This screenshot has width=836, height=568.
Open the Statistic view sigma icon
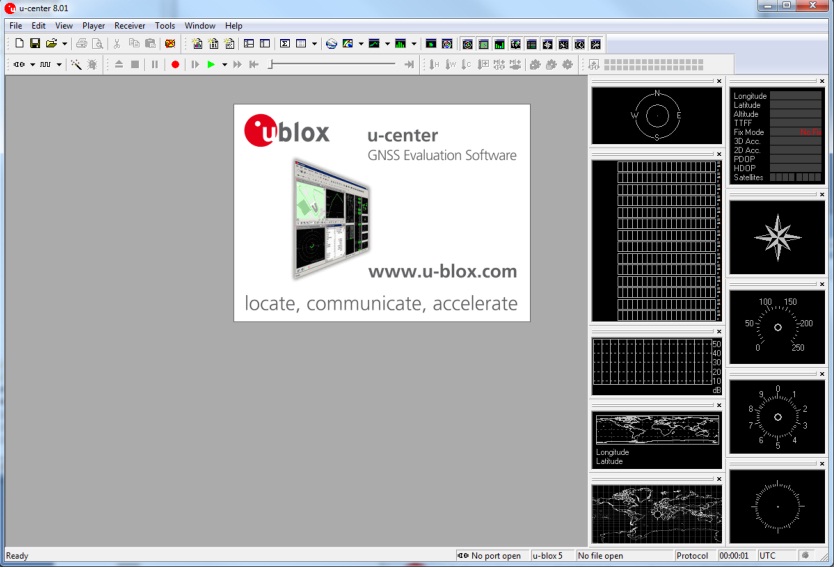tap(285, 44)
